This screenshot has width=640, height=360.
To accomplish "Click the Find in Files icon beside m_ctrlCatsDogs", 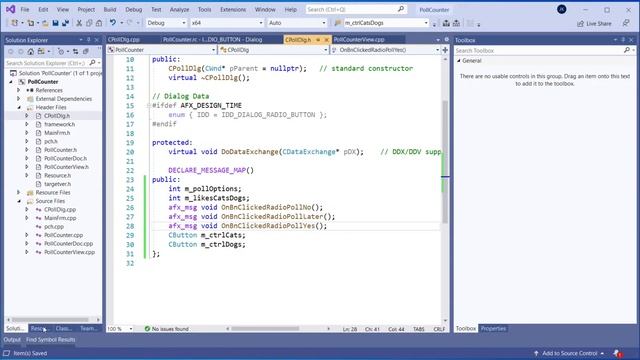I will tap(338, 23).
